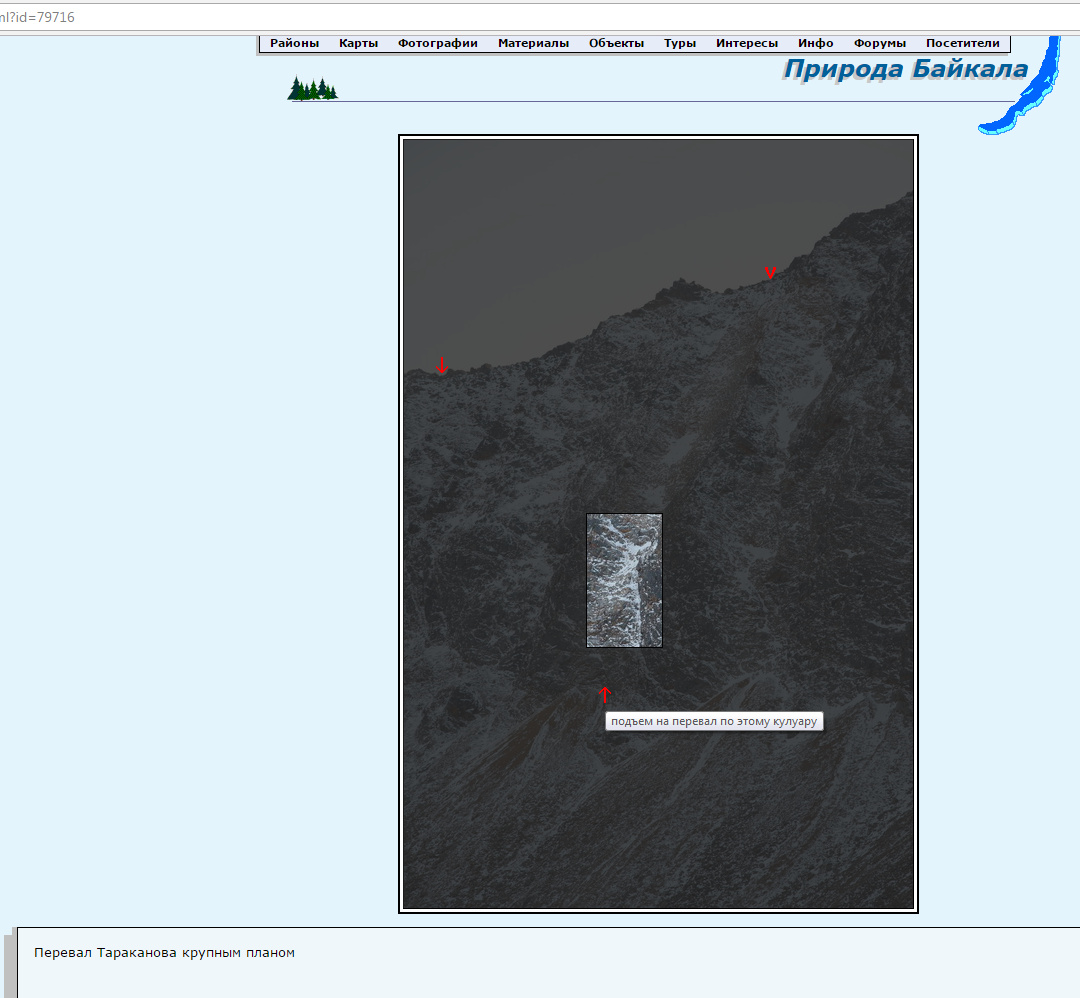Go to the Форумы section
Viewport: 1080px width, 998px height.
[x=880, y=43]
